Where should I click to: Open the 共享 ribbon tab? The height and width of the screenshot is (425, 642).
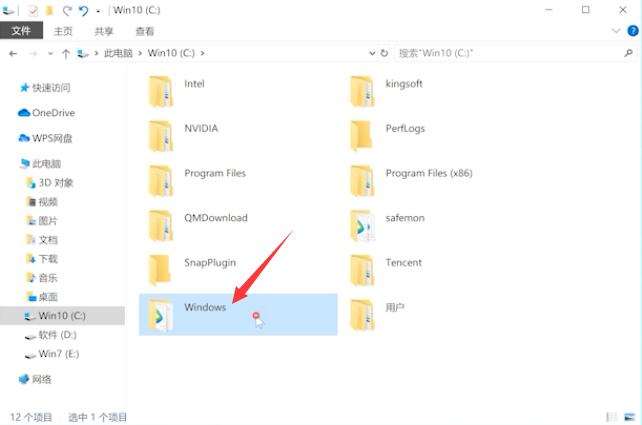[x=104, y=31]
